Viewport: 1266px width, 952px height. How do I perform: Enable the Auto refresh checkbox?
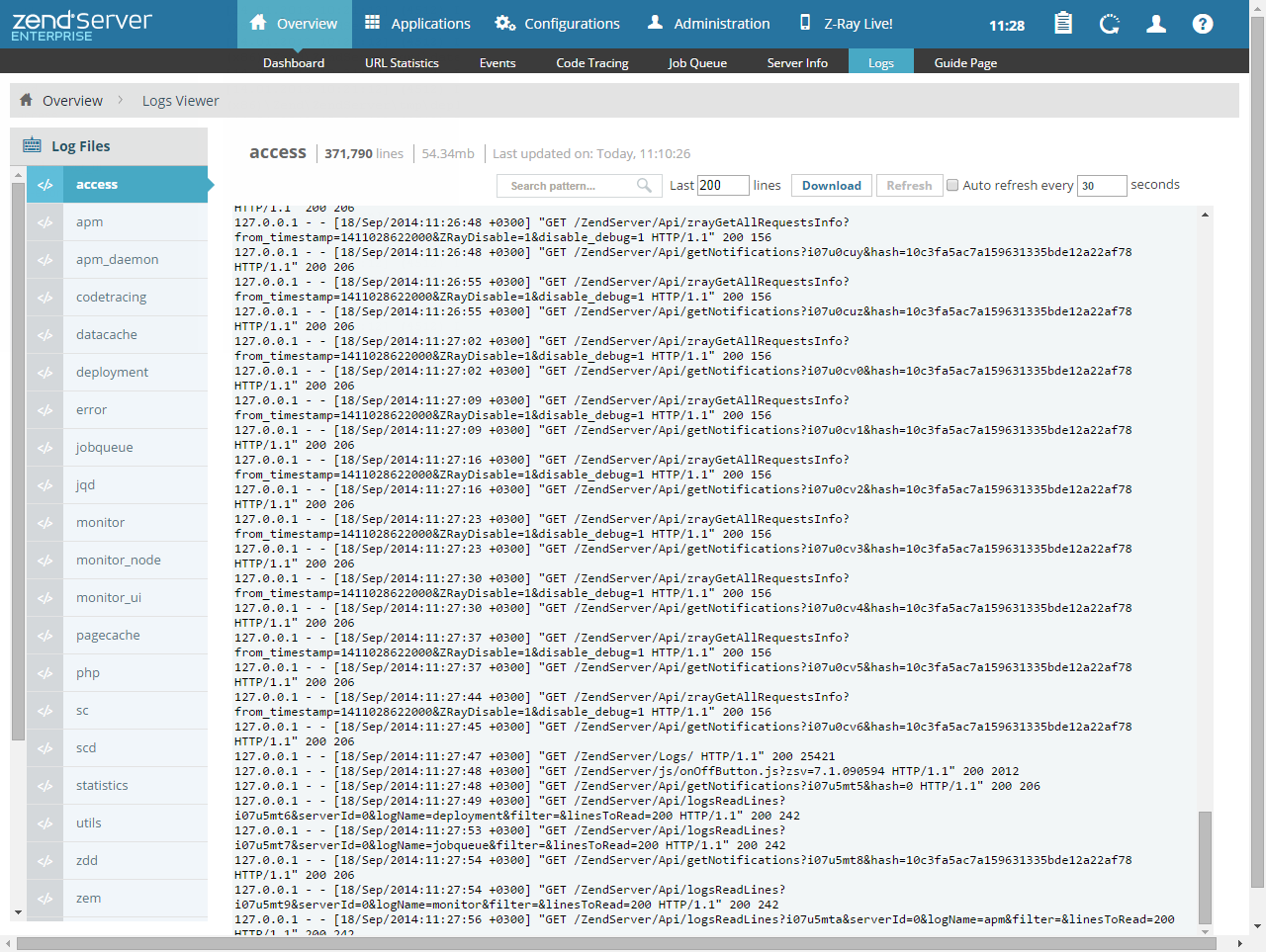coord(952,185)
